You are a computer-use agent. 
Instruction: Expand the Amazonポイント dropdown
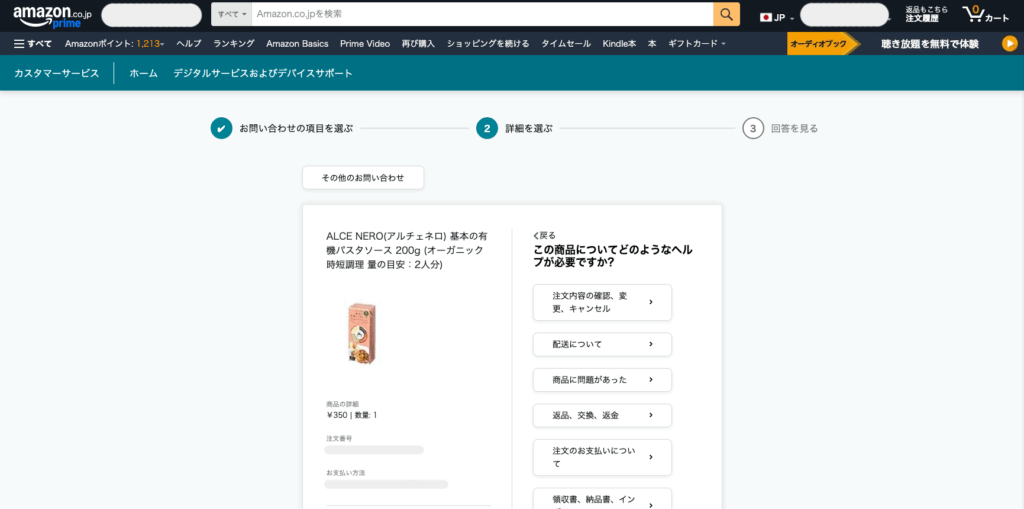114,44
